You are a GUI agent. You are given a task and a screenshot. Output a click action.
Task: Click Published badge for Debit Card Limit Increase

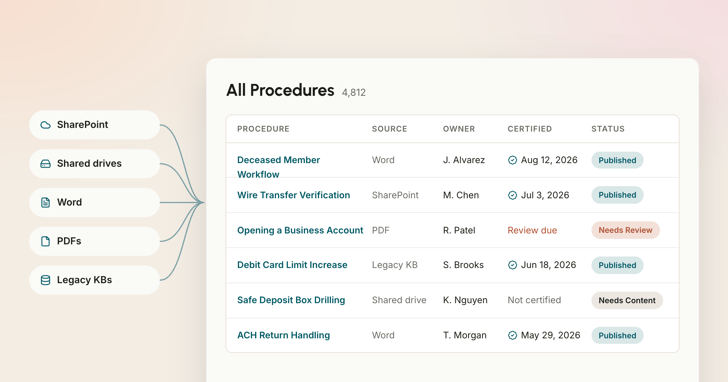[x=617, y=265]
